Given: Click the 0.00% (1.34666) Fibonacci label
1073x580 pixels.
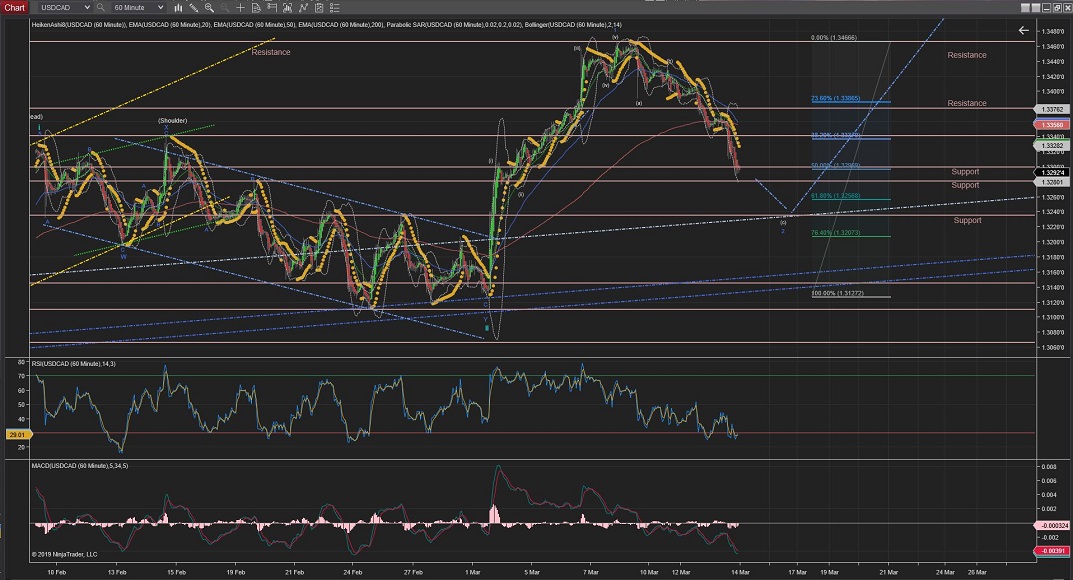Looking at the screenshot, I should pyautogui.click(x=833, y=38).
